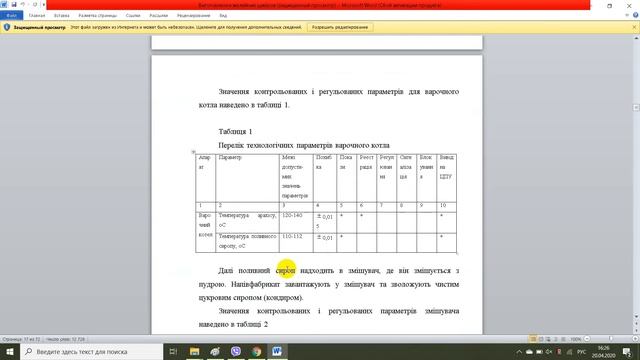
Task: Open the Рассылки ribbon tab
Action: pos(158,16)
